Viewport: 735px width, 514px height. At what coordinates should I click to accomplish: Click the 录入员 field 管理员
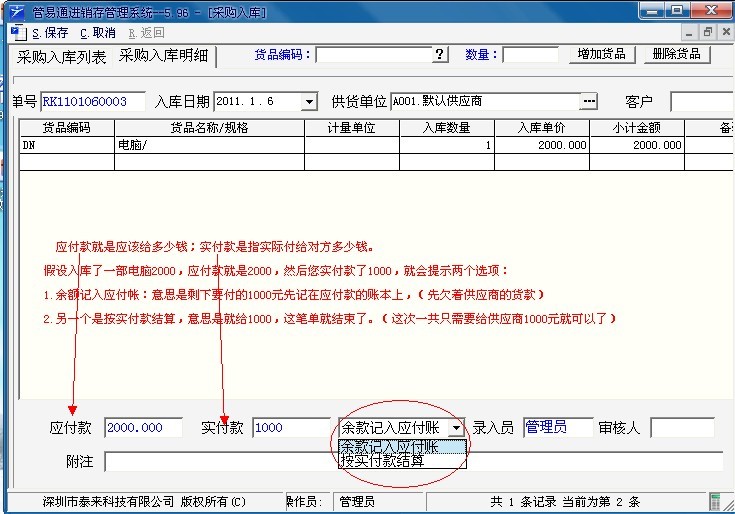point(558,427)
